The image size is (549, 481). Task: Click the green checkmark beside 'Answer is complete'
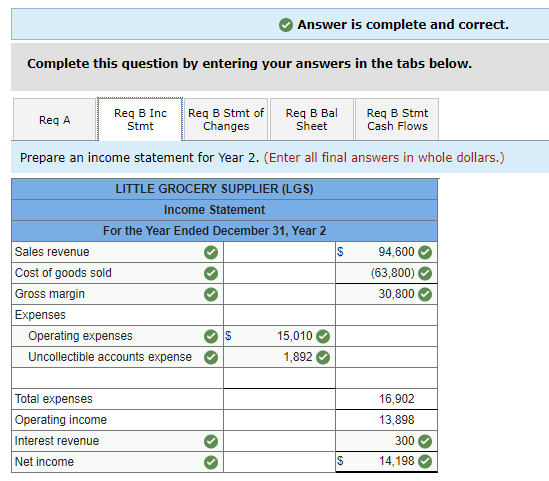tap(286, 25)
